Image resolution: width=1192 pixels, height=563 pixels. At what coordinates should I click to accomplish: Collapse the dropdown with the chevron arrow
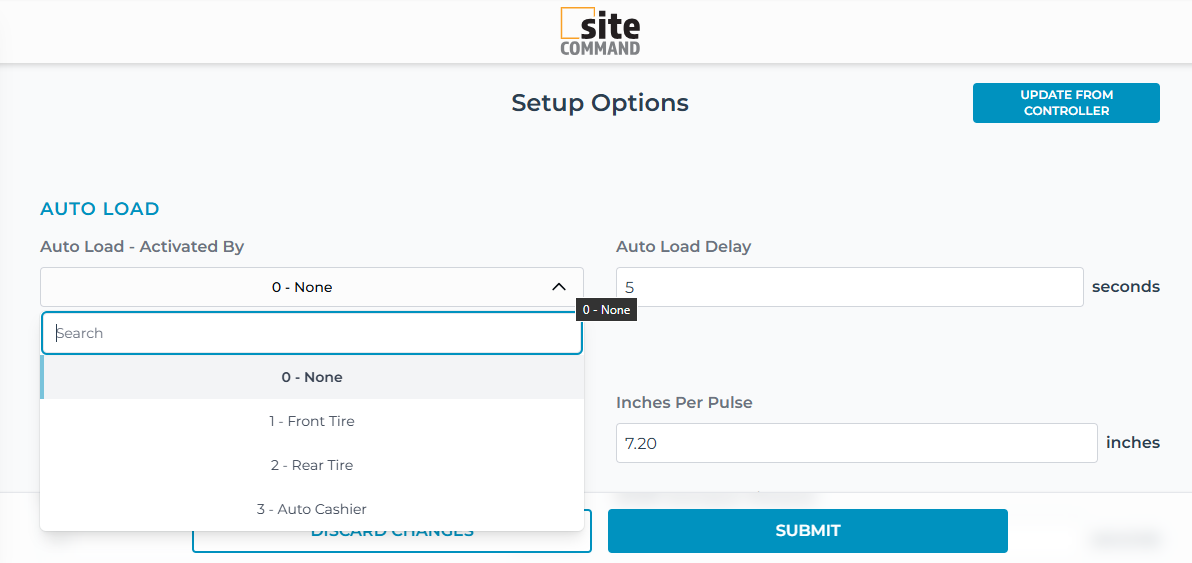tap(558, 287)
